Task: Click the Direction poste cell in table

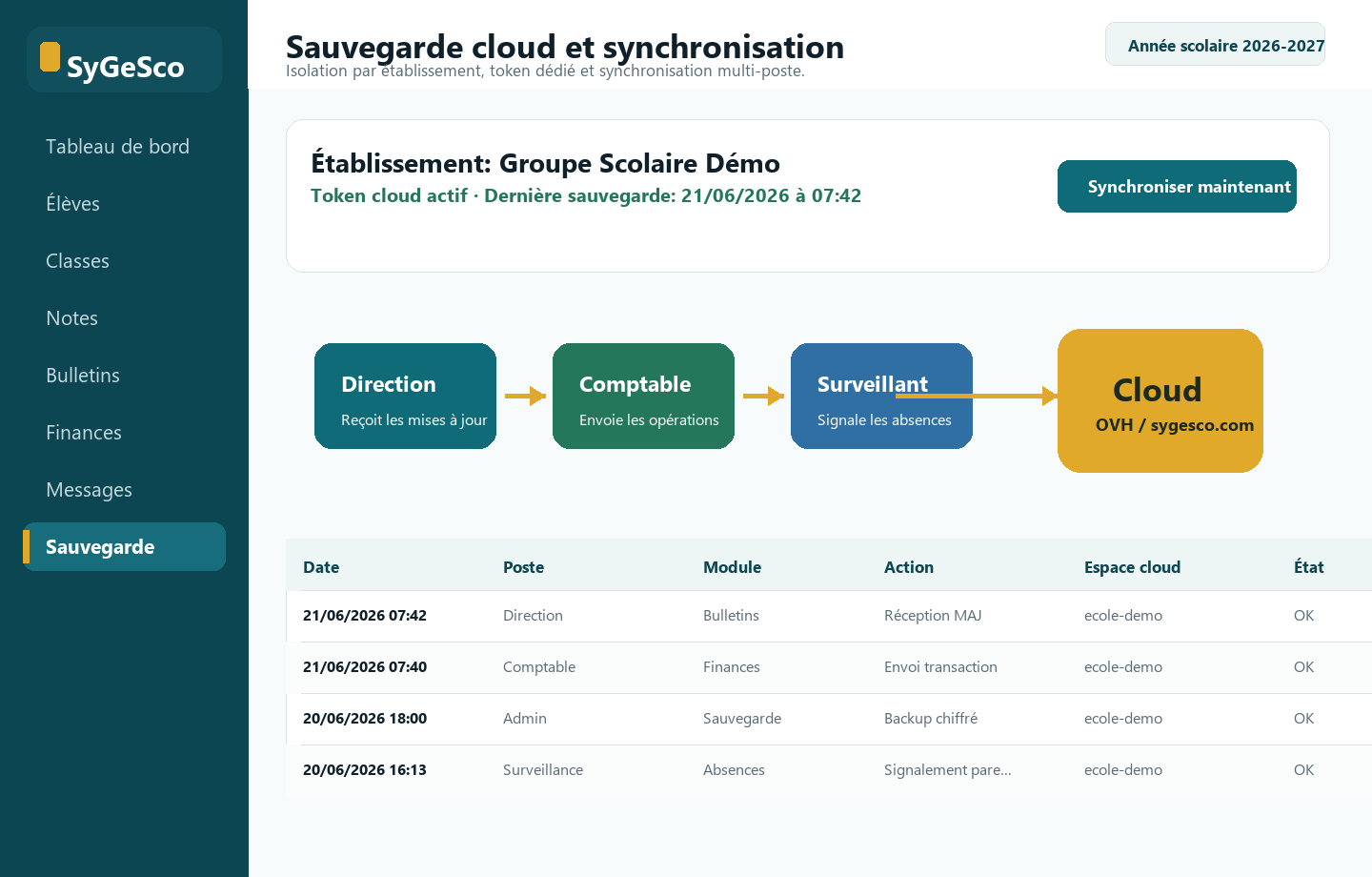Action: coord(533,616)
